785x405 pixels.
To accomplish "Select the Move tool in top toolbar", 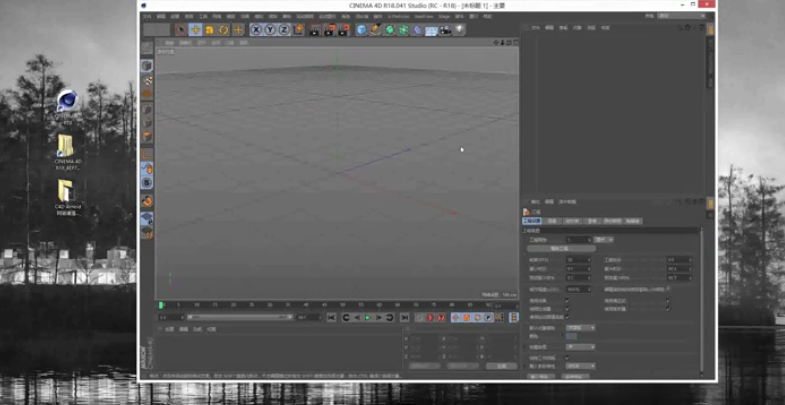I will tap(195, 30).
